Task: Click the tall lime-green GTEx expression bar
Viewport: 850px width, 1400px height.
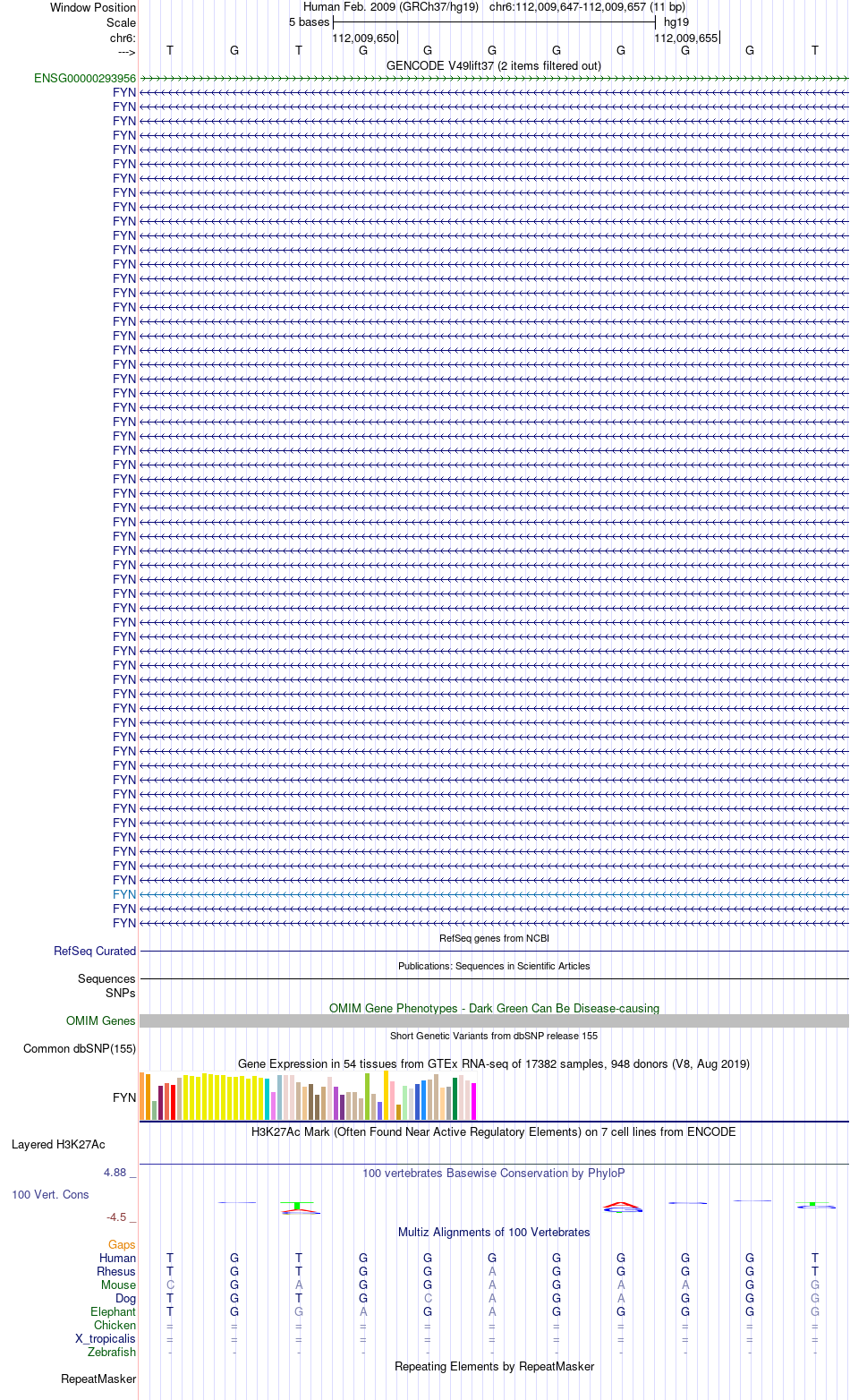Action: click(x=368, y=1097)
